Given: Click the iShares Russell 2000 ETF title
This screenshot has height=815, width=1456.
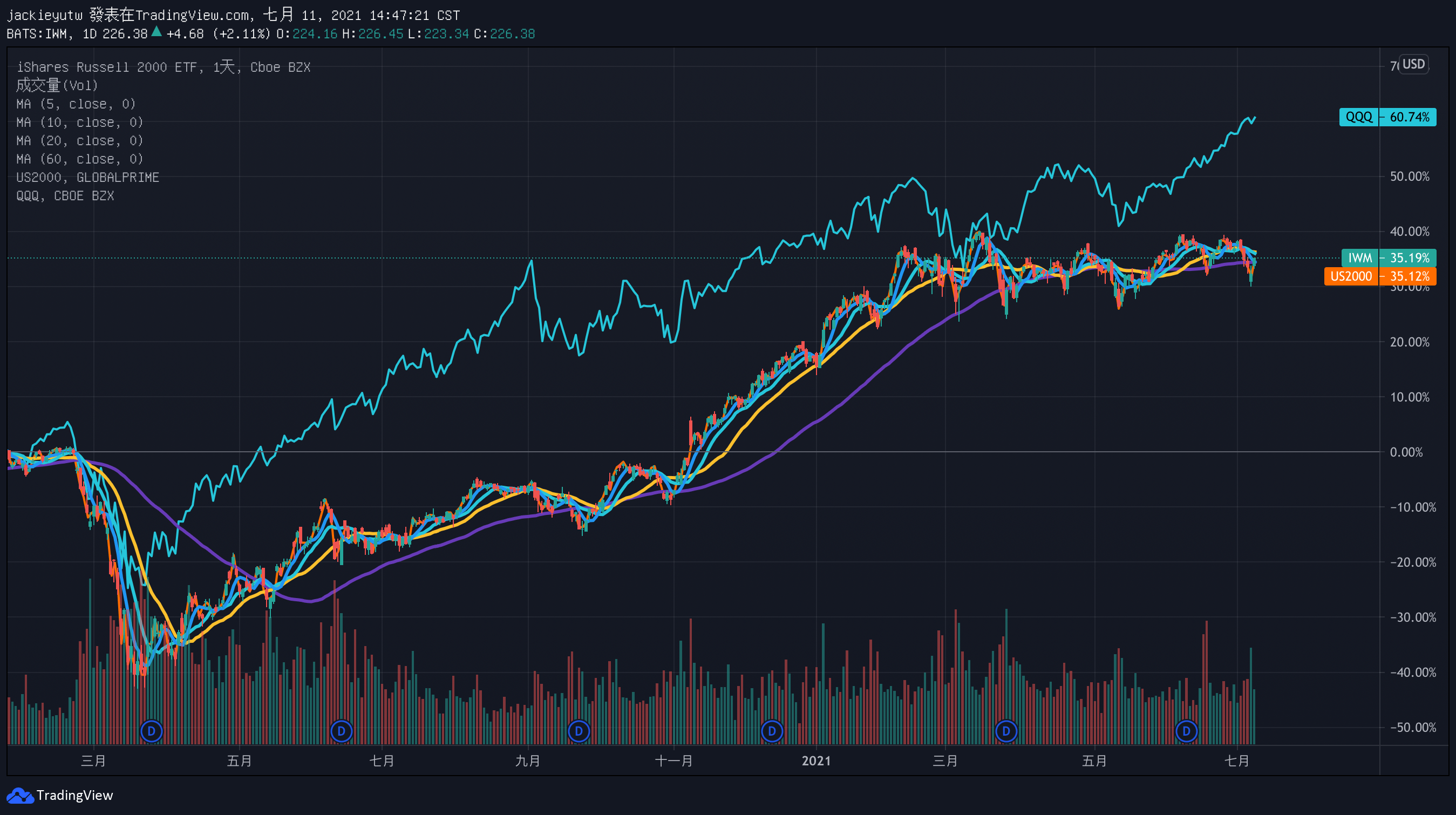Looking at the screenshot, I should pos(107,67).
